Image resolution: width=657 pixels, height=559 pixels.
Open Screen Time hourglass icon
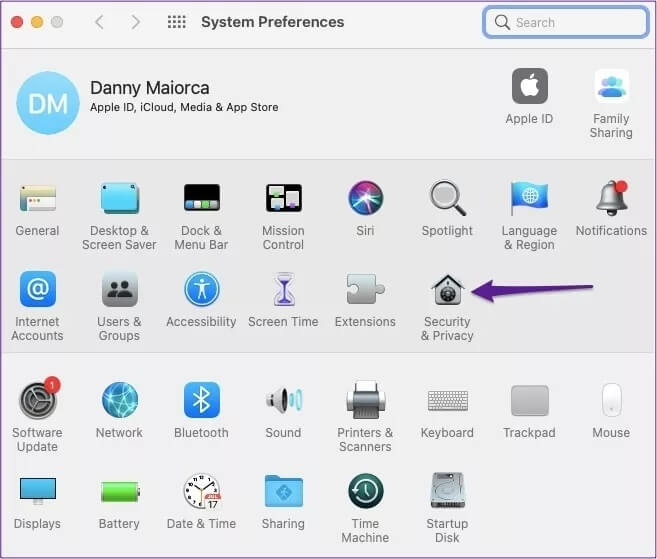[284, 289]
